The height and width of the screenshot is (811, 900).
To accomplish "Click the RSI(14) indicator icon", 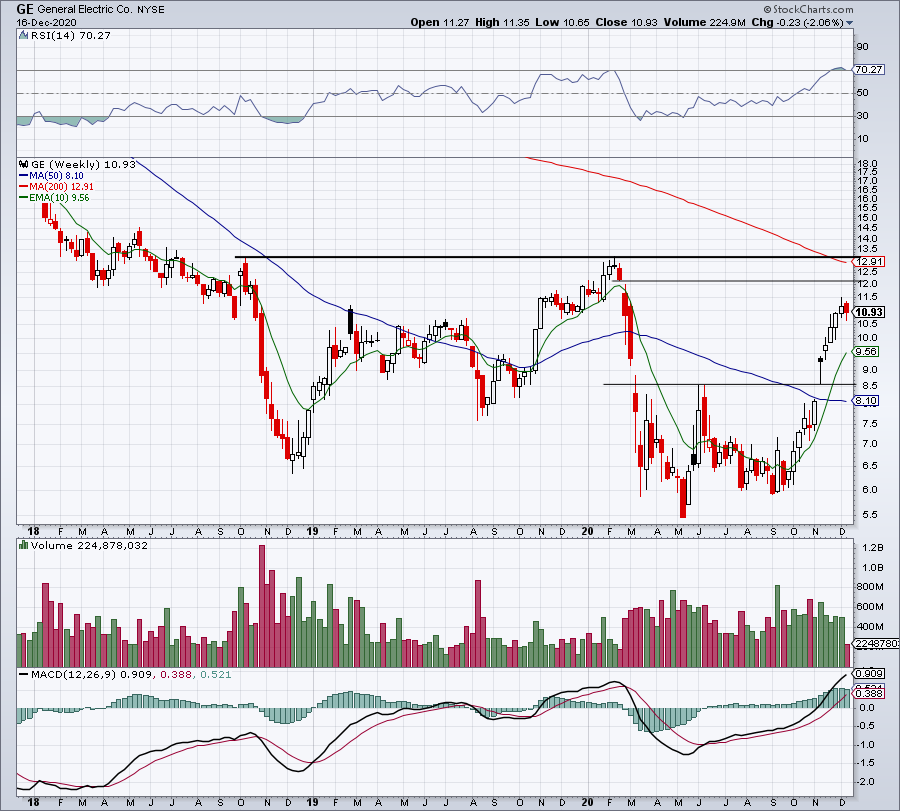I will [x=23, y=35].
